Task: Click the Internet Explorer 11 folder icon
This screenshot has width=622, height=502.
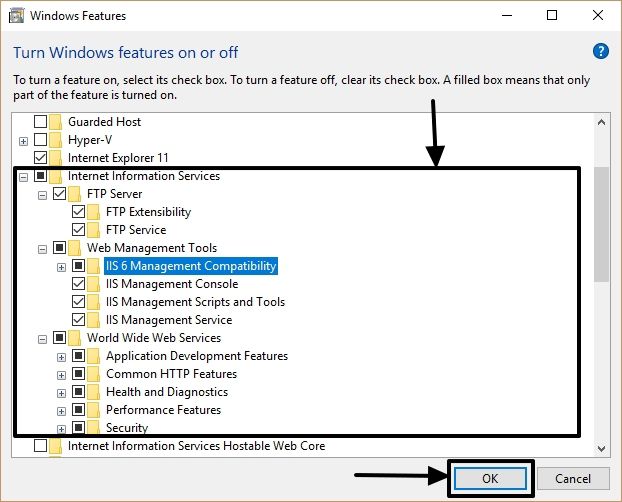Action: pyautogui.click(x=56, y=158)
